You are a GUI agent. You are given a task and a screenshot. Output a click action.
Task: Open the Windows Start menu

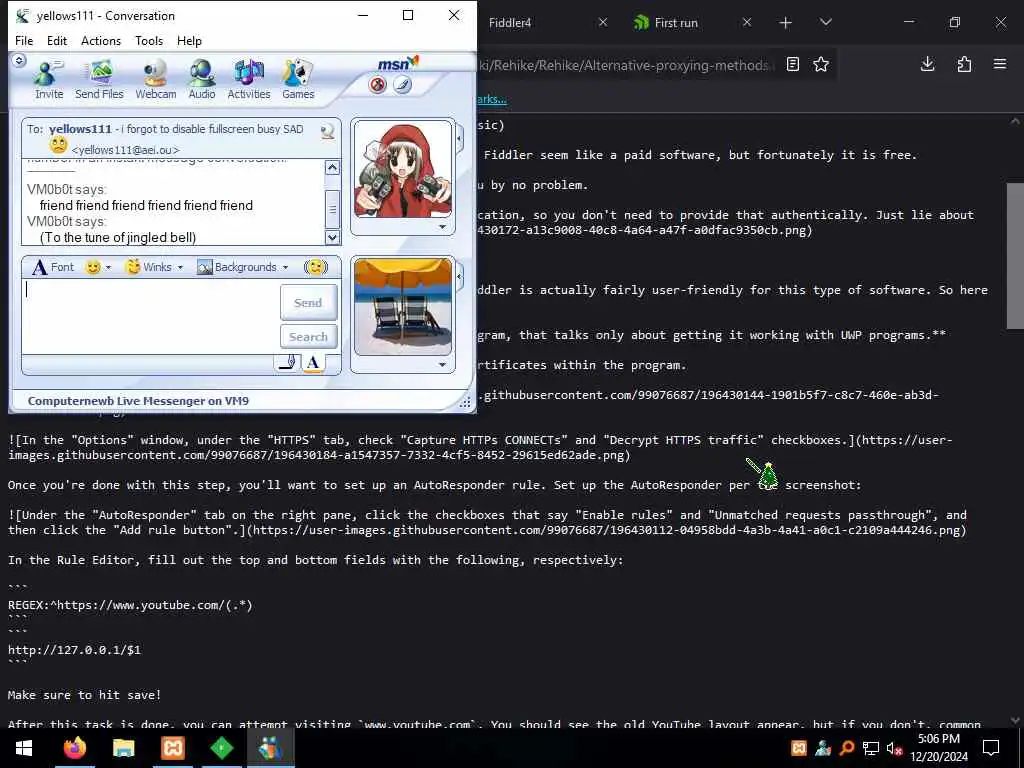coord(24,748)
